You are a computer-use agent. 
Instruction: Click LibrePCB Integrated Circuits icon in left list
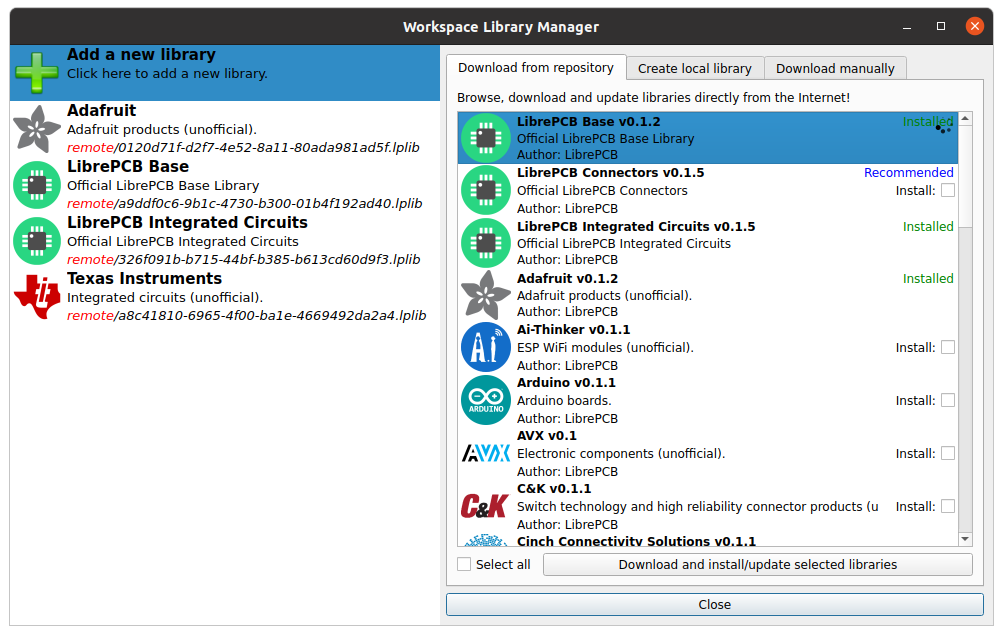(37, 241)
